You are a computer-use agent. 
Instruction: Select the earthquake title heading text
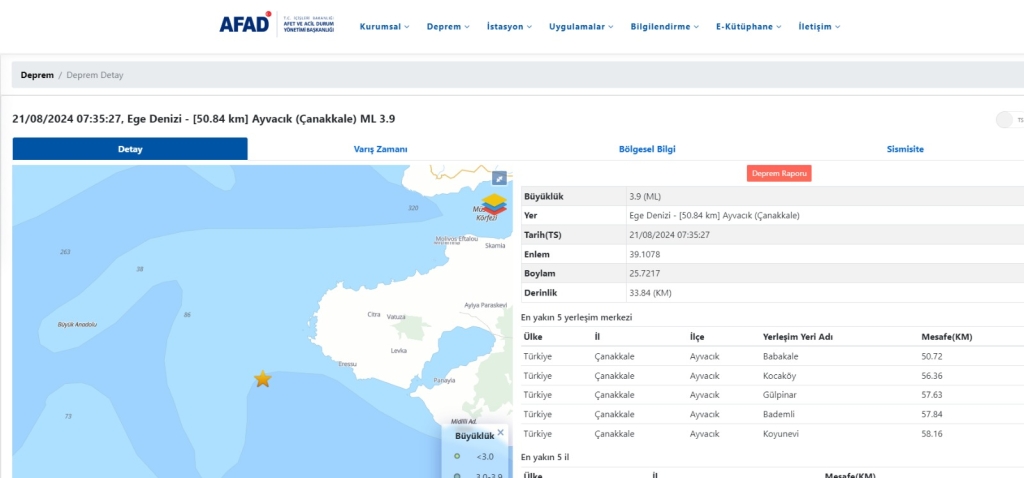[204, 119]
